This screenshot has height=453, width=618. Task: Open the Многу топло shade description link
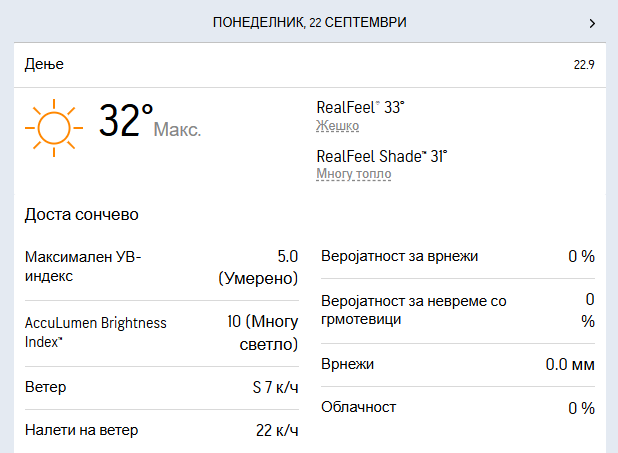[354, 173]
